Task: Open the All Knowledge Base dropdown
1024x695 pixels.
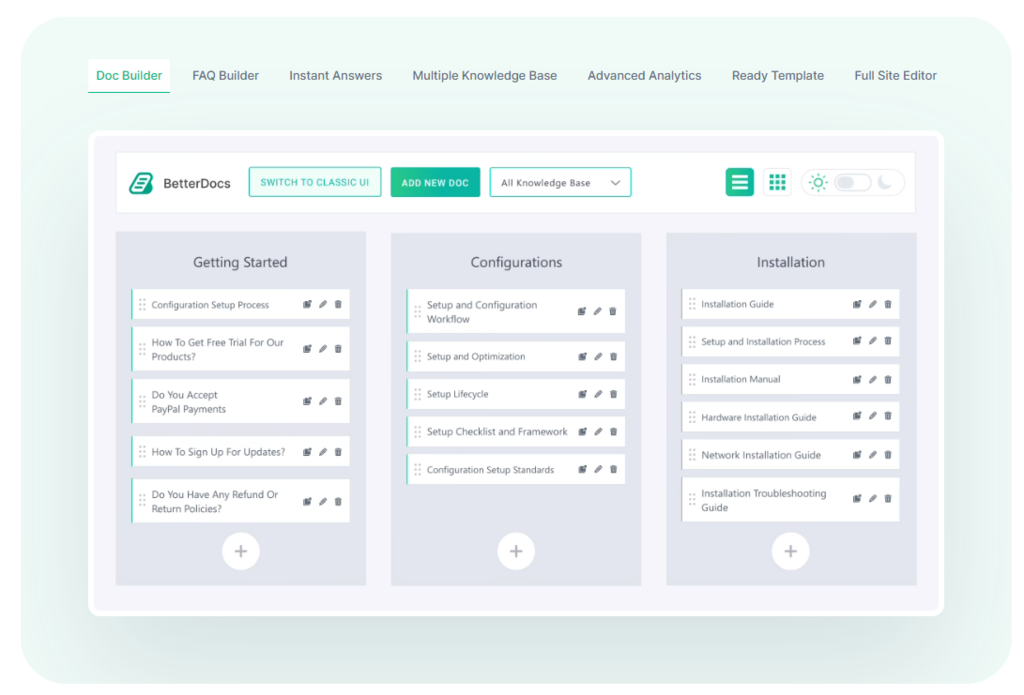Action: coord(560,182)
